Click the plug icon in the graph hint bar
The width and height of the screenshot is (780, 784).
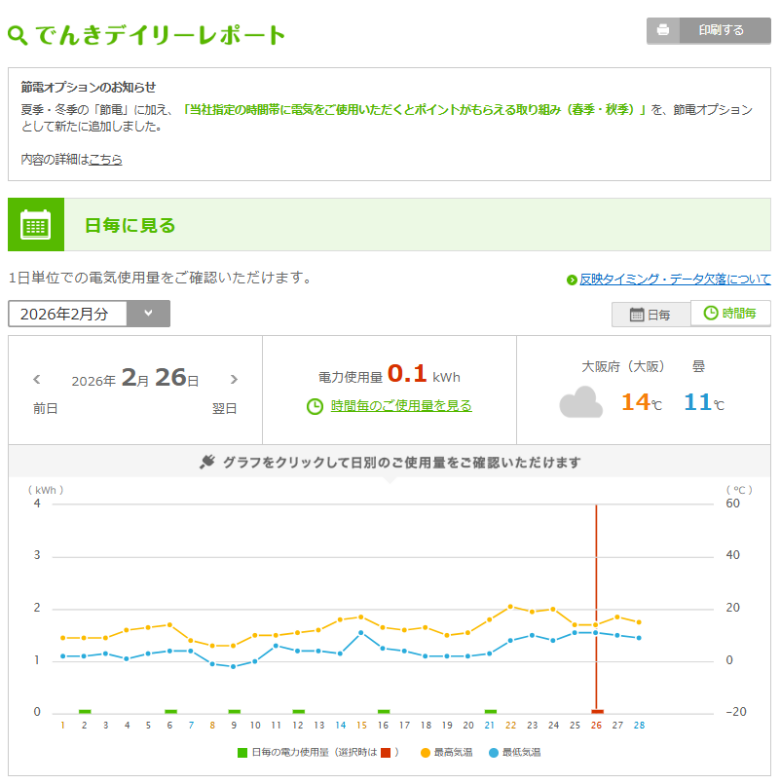tap(207, 462)
